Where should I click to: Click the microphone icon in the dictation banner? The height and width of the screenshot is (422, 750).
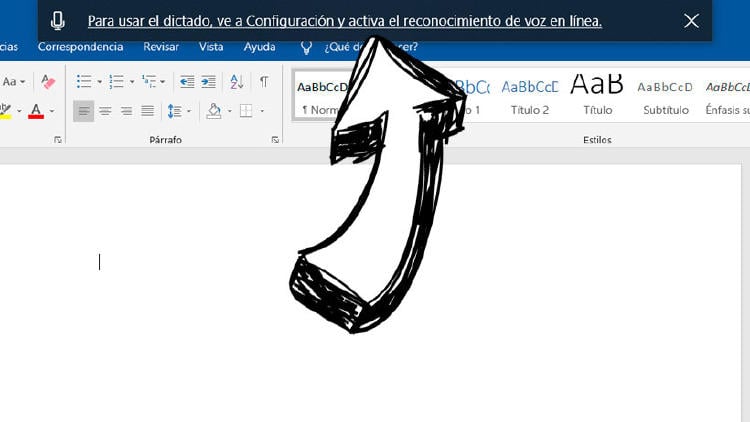pyautogui.click(x=58, y=20)
